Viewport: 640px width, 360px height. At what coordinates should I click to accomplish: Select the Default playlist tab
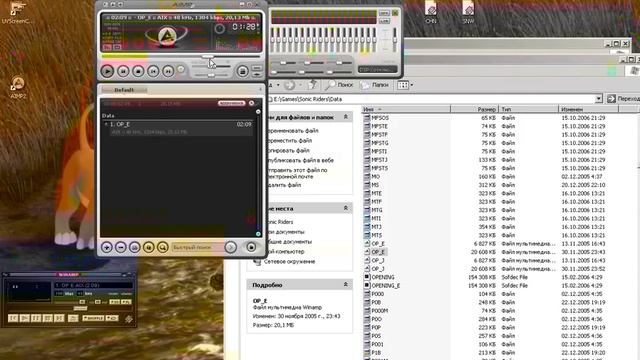(124, 90)
